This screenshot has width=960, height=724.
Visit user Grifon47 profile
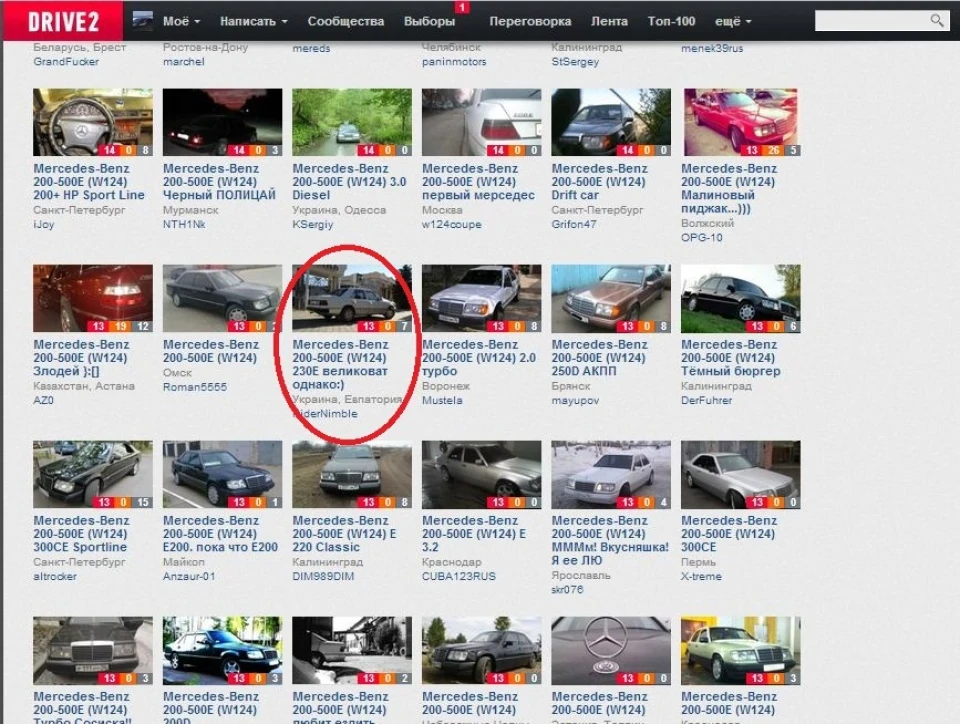tap(574, 225)
